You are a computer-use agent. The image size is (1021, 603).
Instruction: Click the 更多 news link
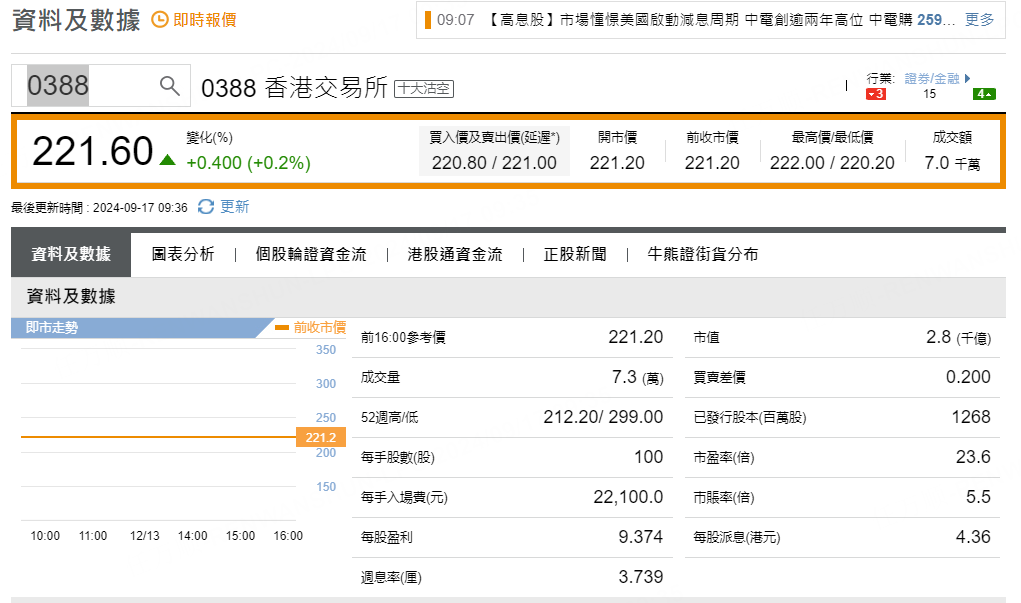(x=979, y=20)
